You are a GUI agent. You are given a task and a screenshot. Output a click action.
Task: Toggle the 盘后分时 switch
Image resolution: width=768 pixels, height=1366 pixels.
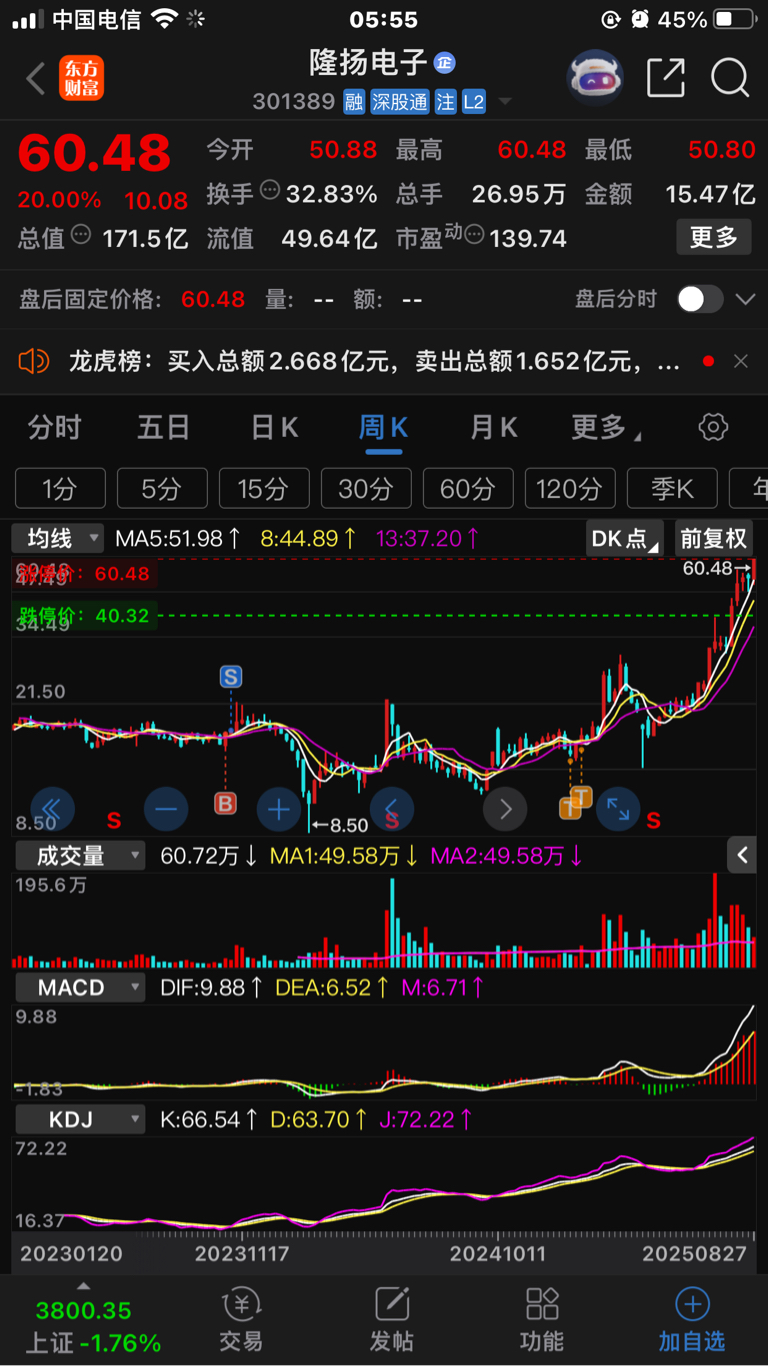pyautogui.click(x=699, y=299)
